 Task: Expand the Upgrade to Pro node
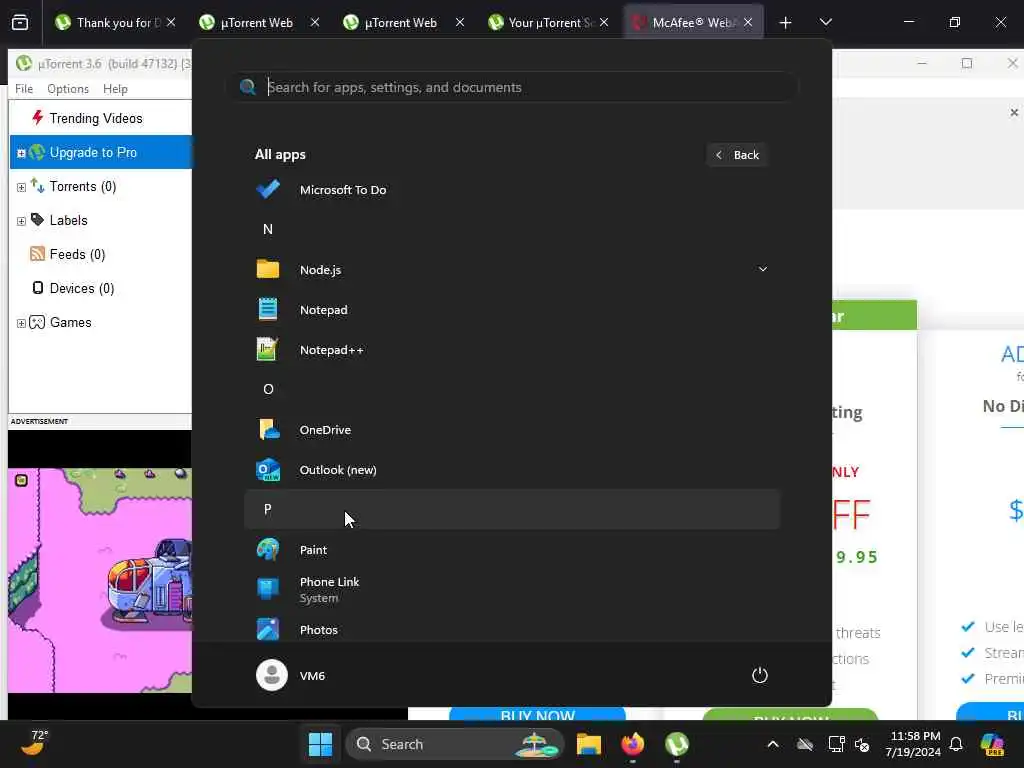(x=21, y=153)
